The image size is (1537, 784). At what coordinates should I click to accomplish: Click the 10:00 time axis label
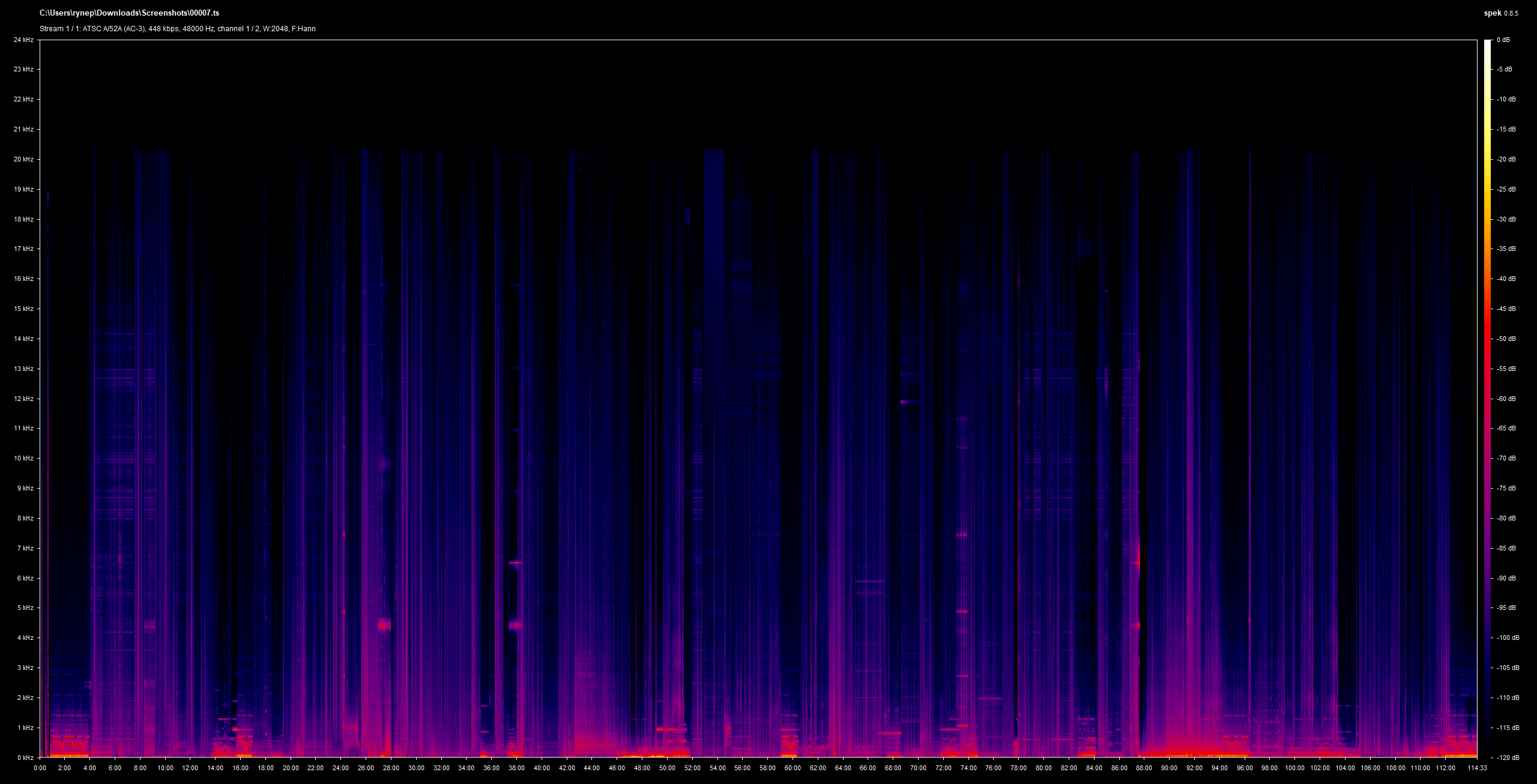click(x=165, y=768)
